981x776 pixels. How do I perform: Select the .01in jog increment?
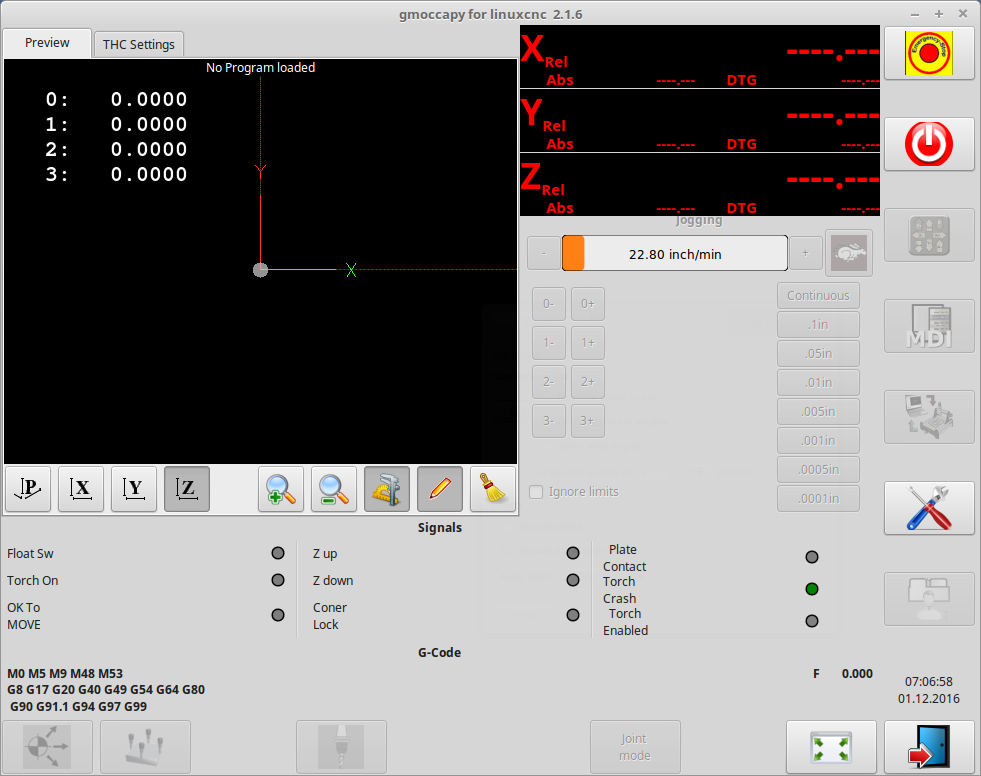pos(818,382)
